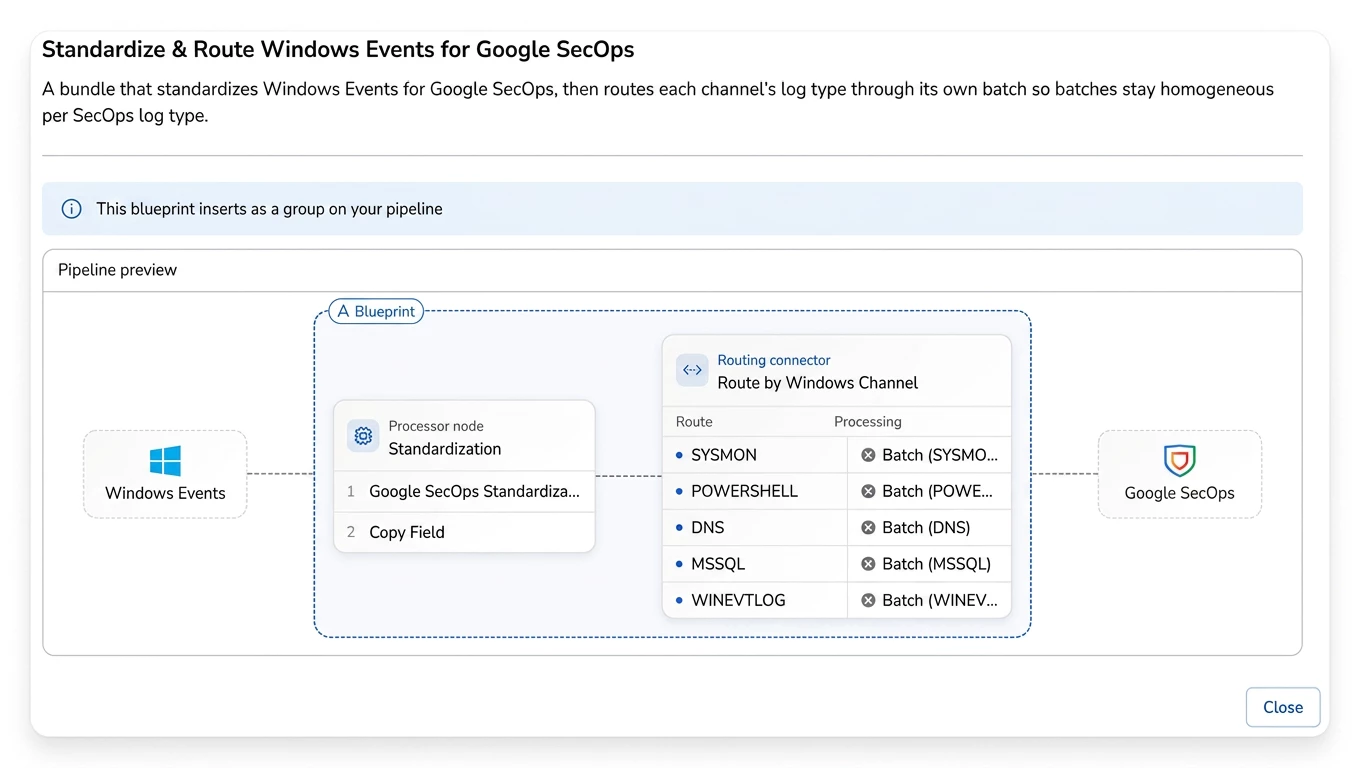
Task: Click the Blueprint group label text
Action: click(385, 311)
